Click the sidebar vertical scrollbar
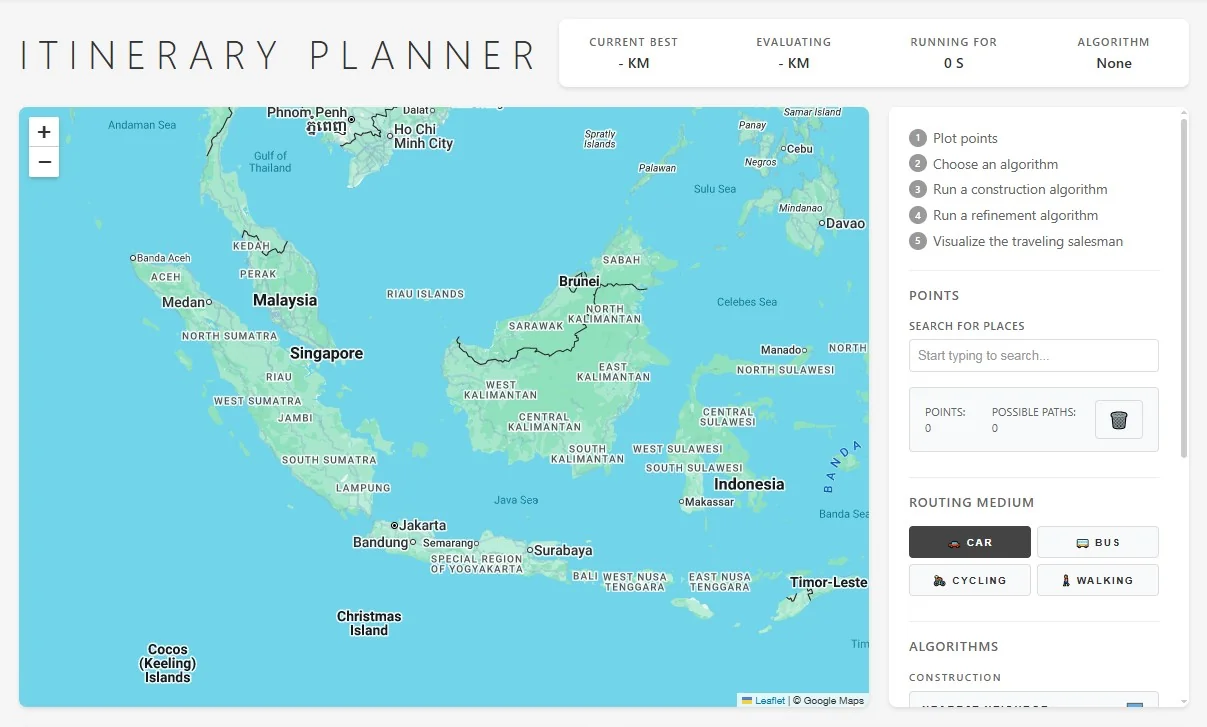 tap(1184, 288)
